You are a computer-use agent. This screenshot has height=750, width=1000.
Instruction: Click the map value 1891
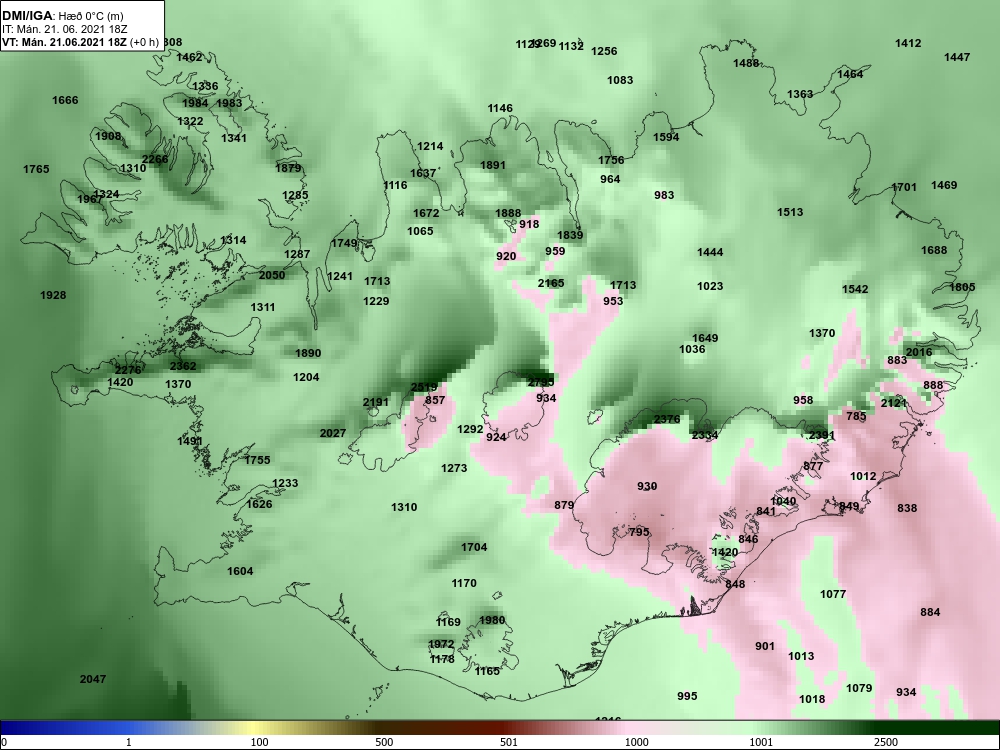point(493,165)
